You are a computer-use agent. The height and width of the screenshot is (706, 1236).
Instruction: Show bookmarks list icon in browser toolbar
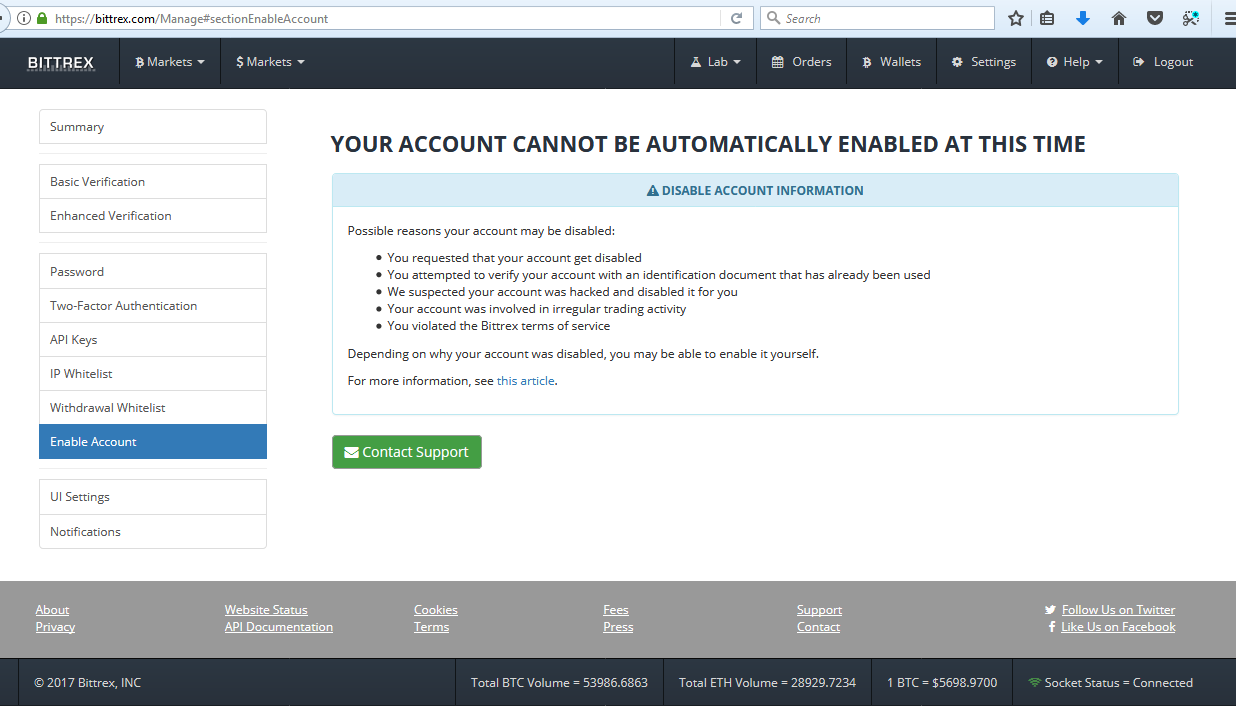coord(1047,18)
